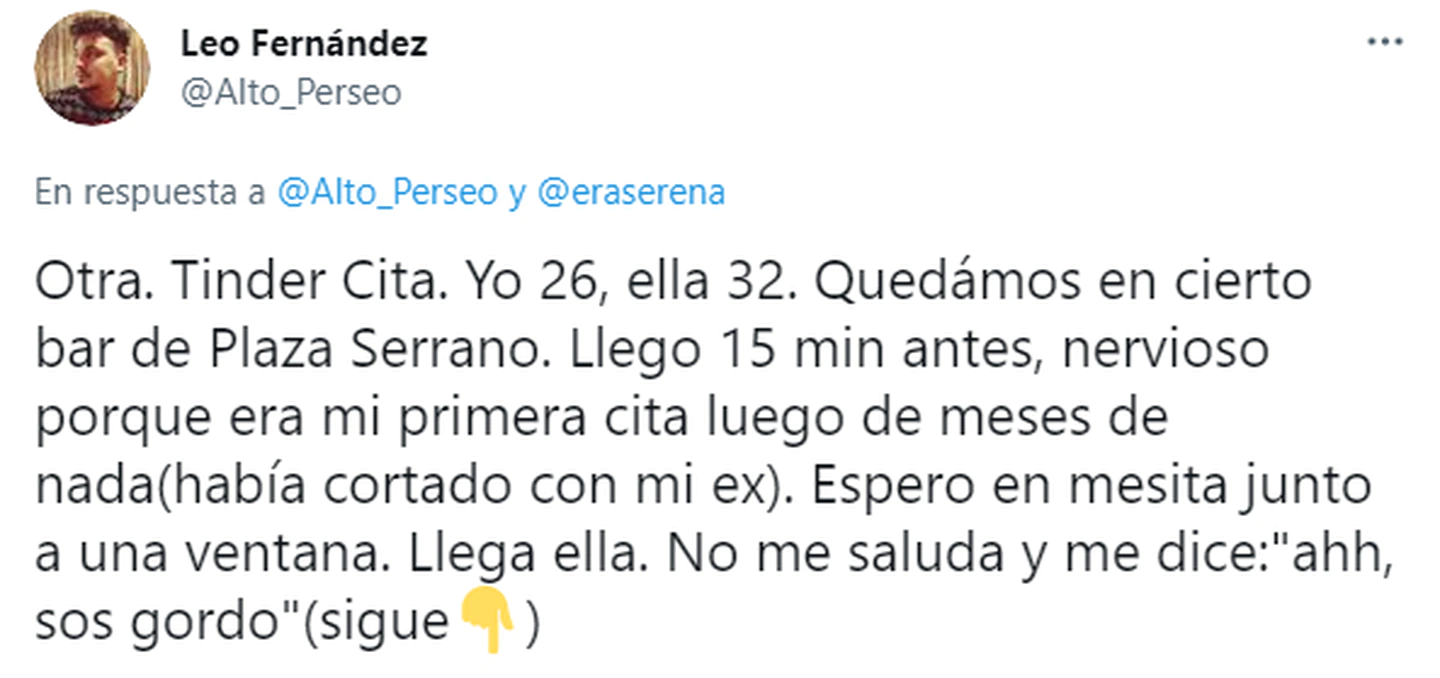This screenshot has width=1440, height=678.
Task: Open the tweet's three-dot more options menu
Action: tap(1385, 44)
